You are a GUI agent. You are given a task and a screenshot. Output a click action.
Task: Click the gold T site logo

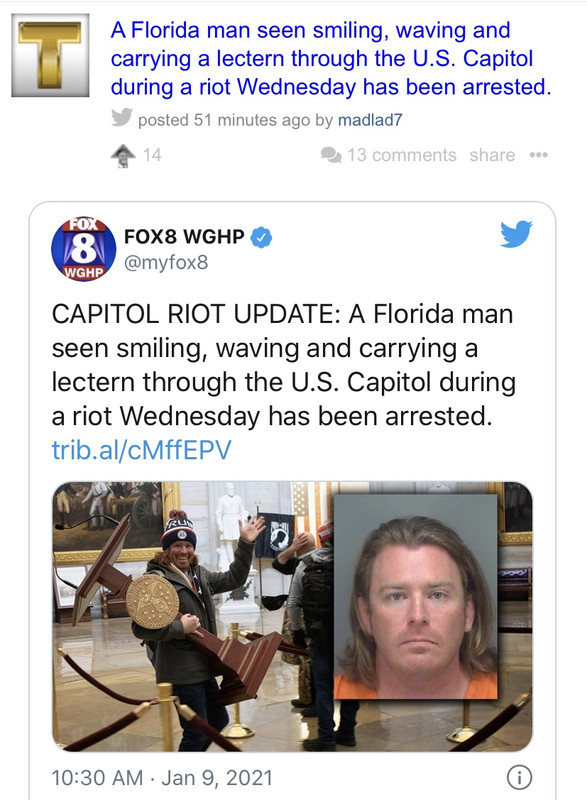click(50, 55)
